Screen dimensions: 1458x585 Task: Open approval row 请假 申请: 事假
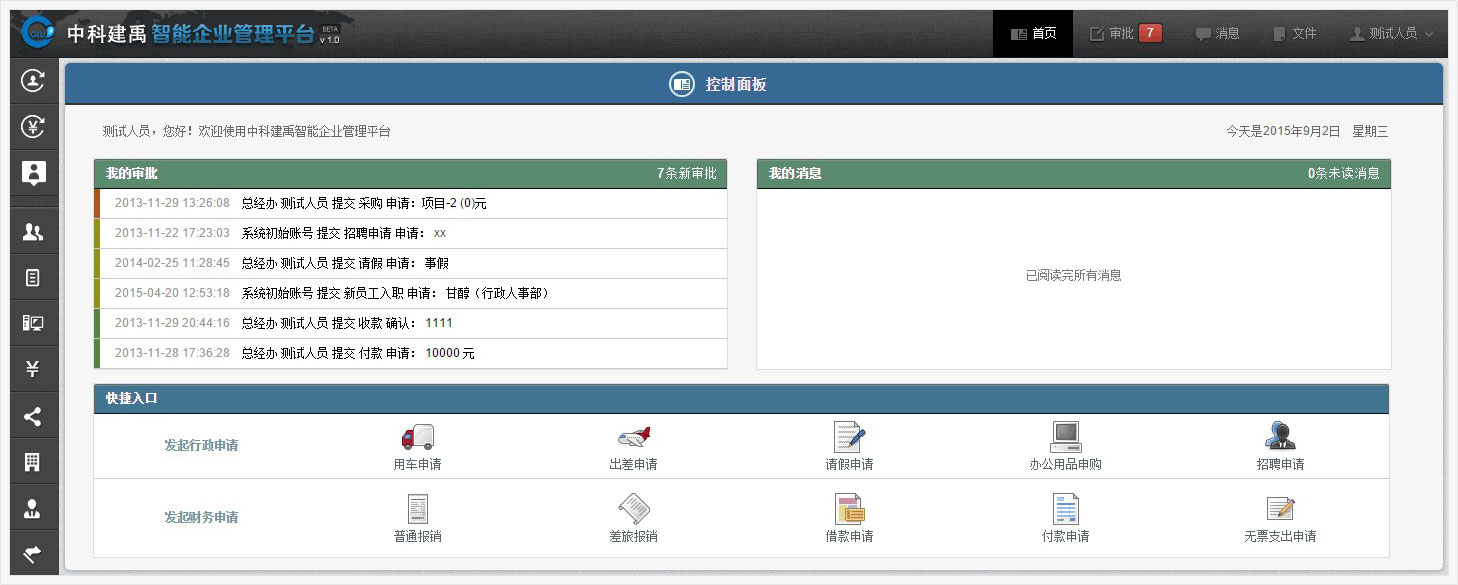coord(411,263)
